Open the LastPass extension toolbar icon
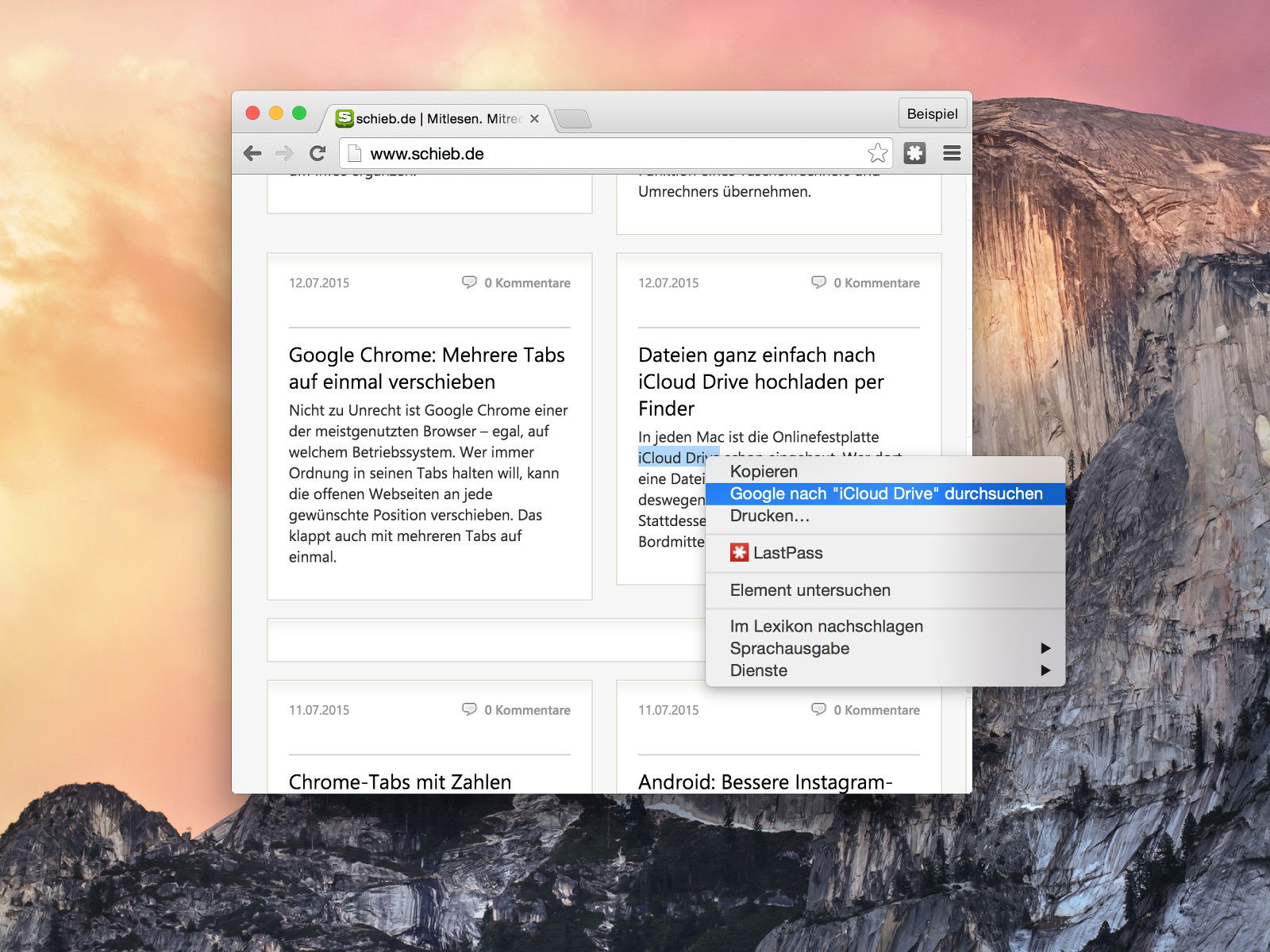The width and height of the screenshot is (1270, 952). (914, 153)
